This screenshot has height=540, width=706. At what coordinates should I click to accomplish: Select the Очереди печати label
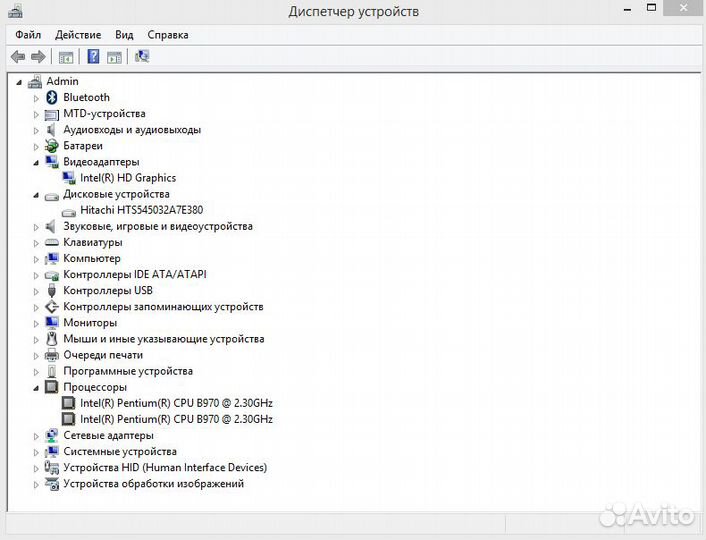103,355
